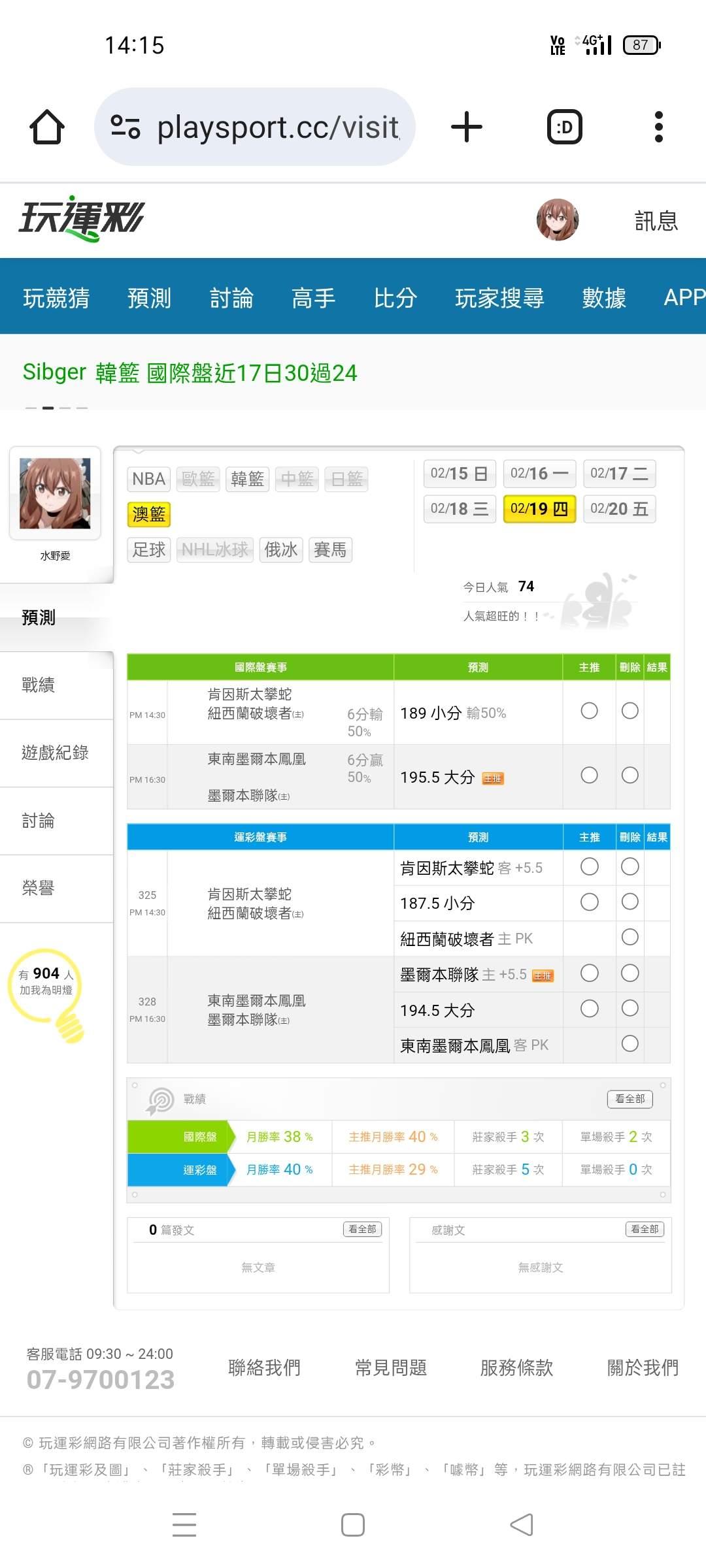Open 常見問題 footer link
Viewport: 706px width, 1568px height.
[391, 1367]
